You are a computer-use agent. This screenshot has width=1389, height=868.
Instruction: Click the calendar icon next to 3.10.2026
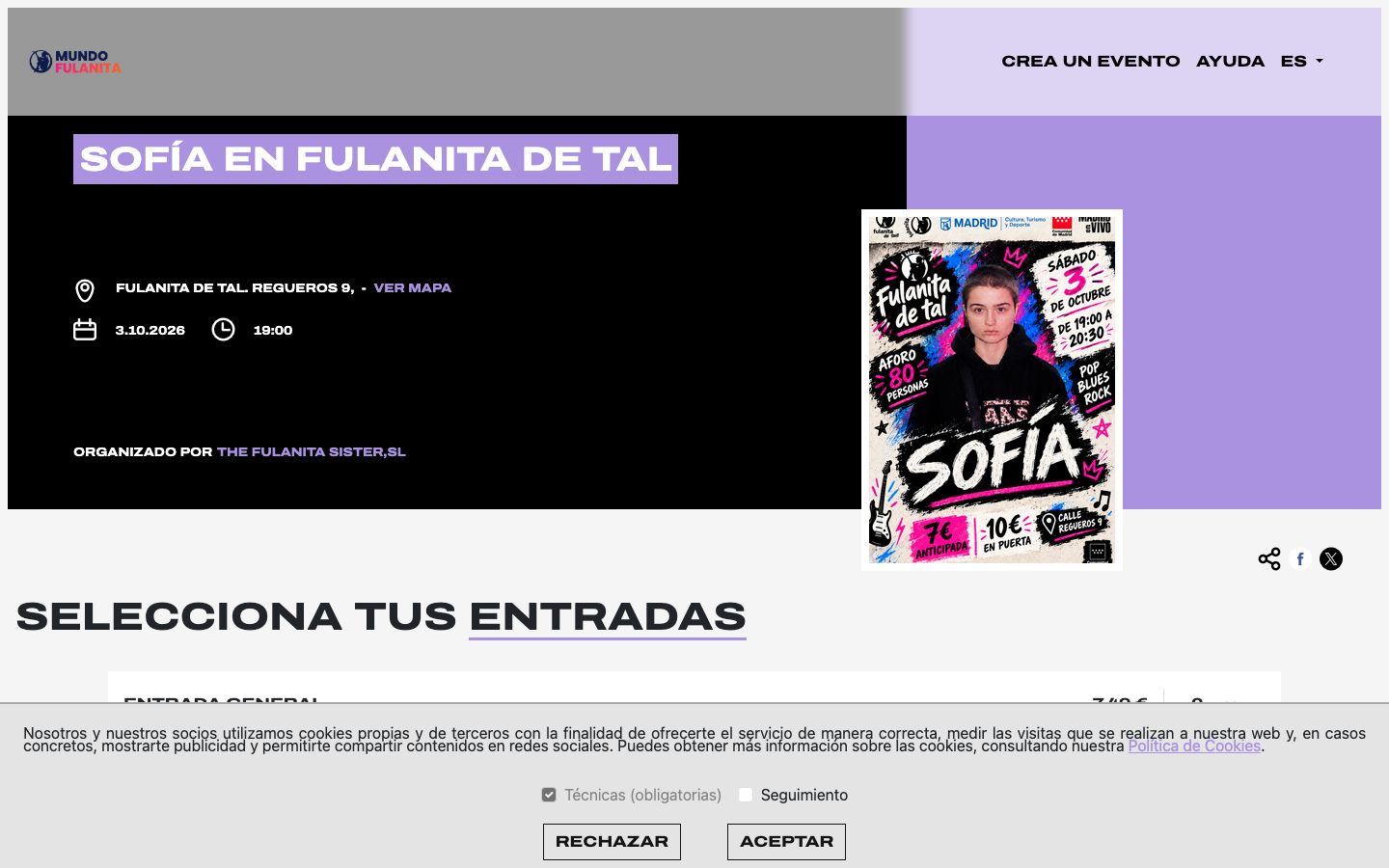[x=85, y=330]
